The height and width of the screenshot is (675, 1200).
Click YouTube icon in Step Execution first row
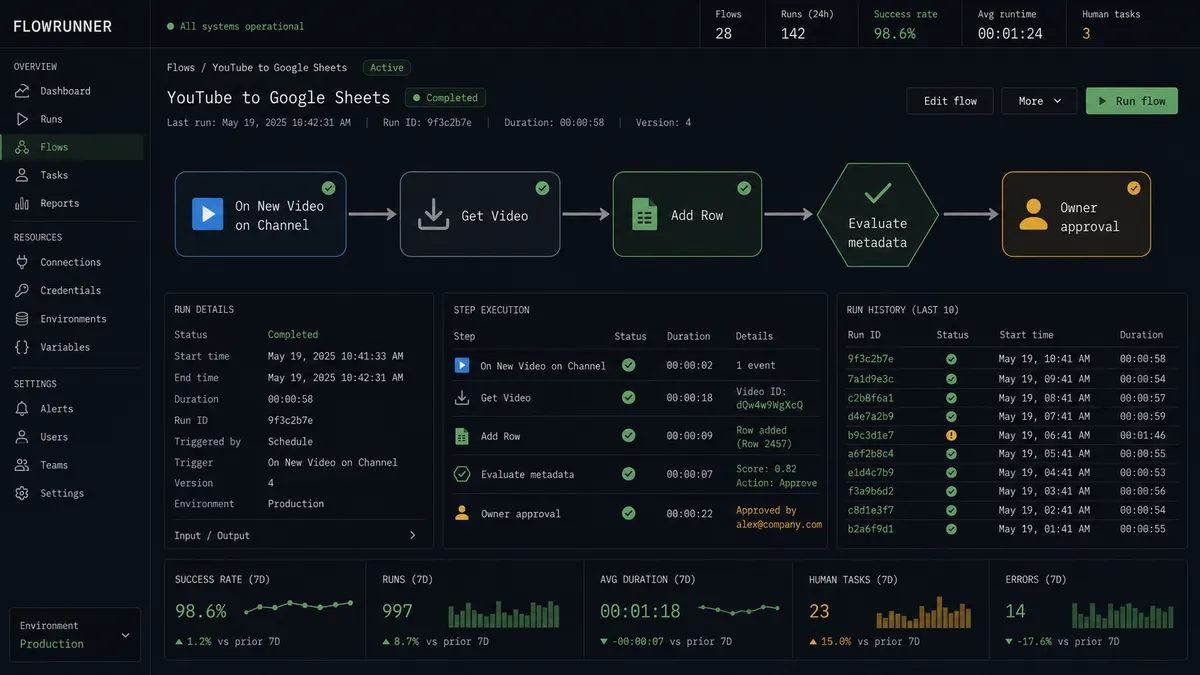[x=462, y=365]
